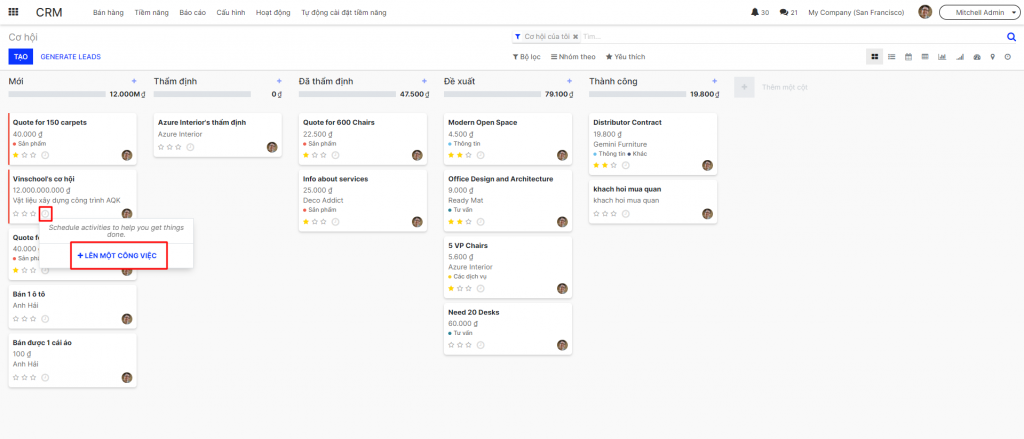Image resolution: width=1024 pixels, height=439 pixels.
Task: Open the Bộ lọc filters dropdown
Action: pos(526,57)
